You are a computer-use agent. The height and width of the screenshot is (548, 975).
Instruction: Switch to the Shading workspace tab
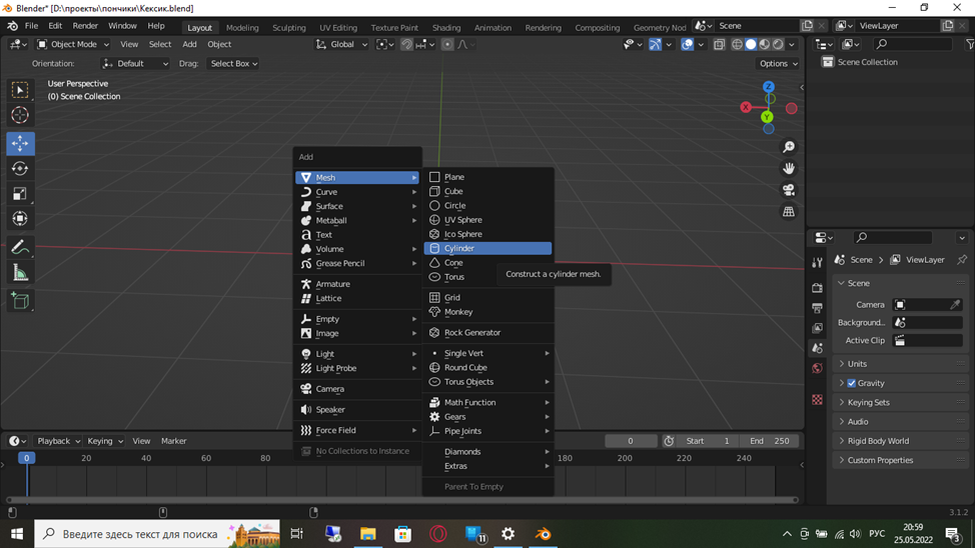click(x=446, y=27)
